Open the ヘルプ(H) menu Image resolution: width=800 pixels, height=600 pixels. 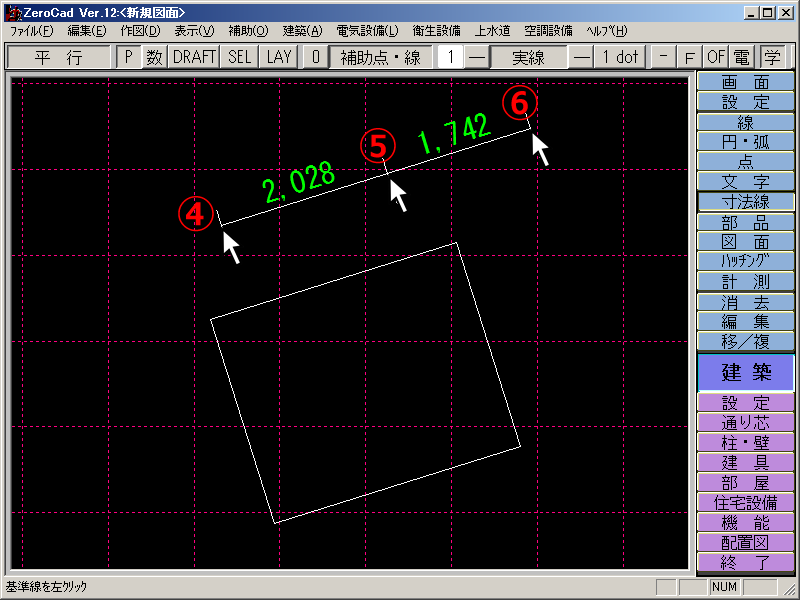click(x=607, y=31)
